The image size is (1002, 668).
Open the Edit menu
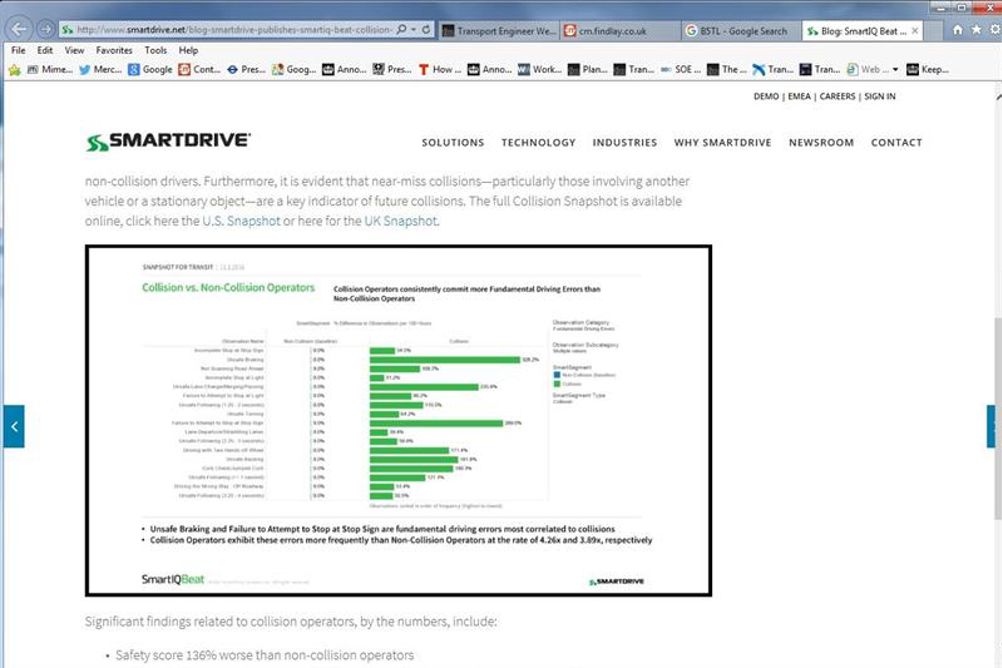pyautogui.click(x=45, y=50)
